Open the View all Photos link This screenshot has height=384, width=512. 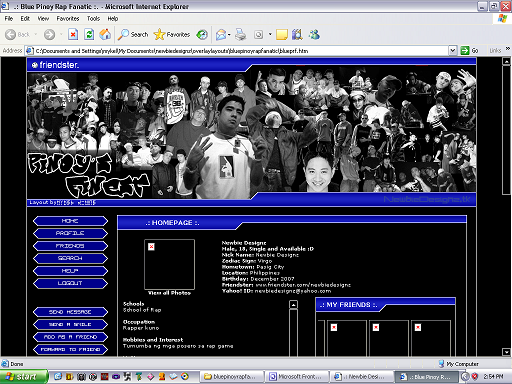(x=169, y=293)
